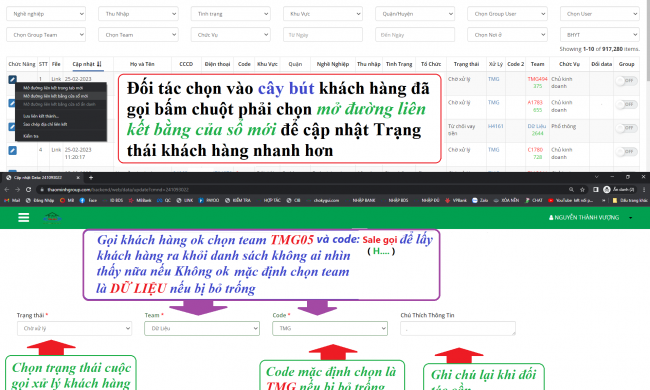This screenshot has width=650, height=390.
Task: Reload the page with the browser refresh icon
Action: point(28,189)
